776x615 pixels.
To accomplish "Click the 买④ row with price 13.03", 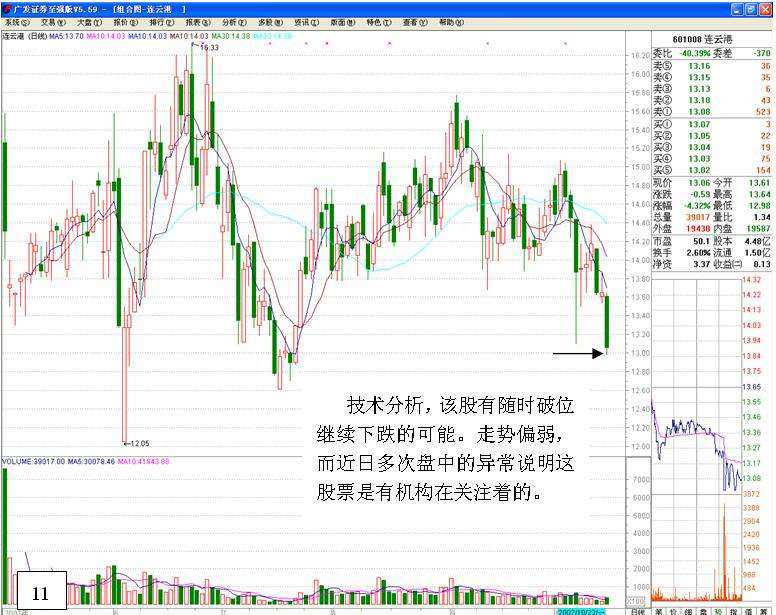I will point(712,158).
